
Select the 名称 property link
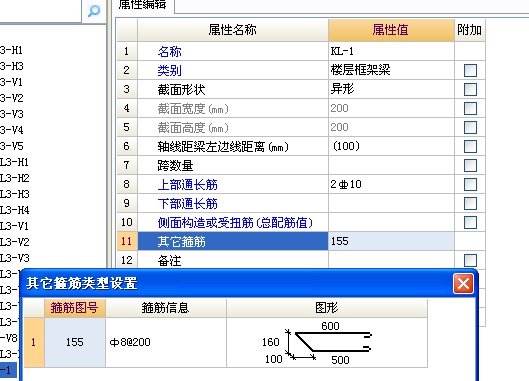click(169, 52)
